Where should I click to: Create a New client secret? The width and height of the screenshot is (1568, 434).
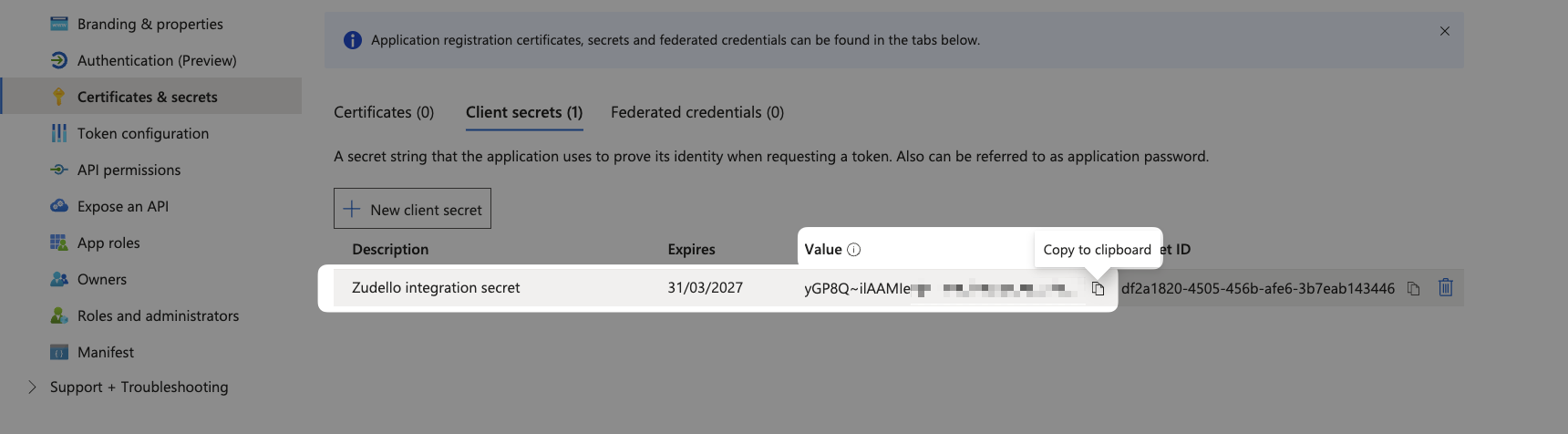(412, 209)
